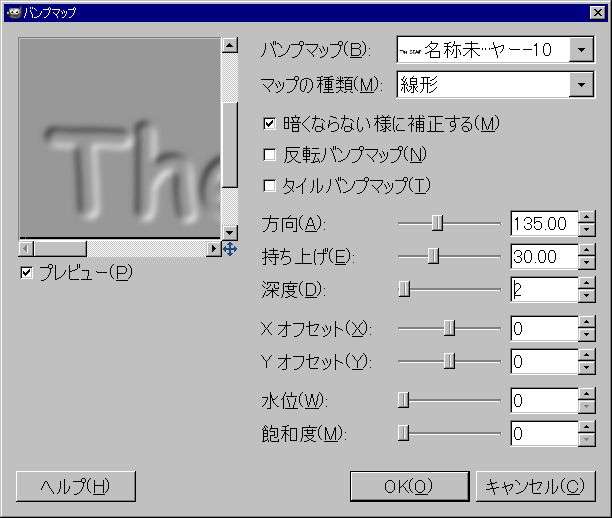The height and width of the screenshot is (518, 612).
Task: Decrease Y オフセット with the down arrow
Action: (x=587, y=368)
